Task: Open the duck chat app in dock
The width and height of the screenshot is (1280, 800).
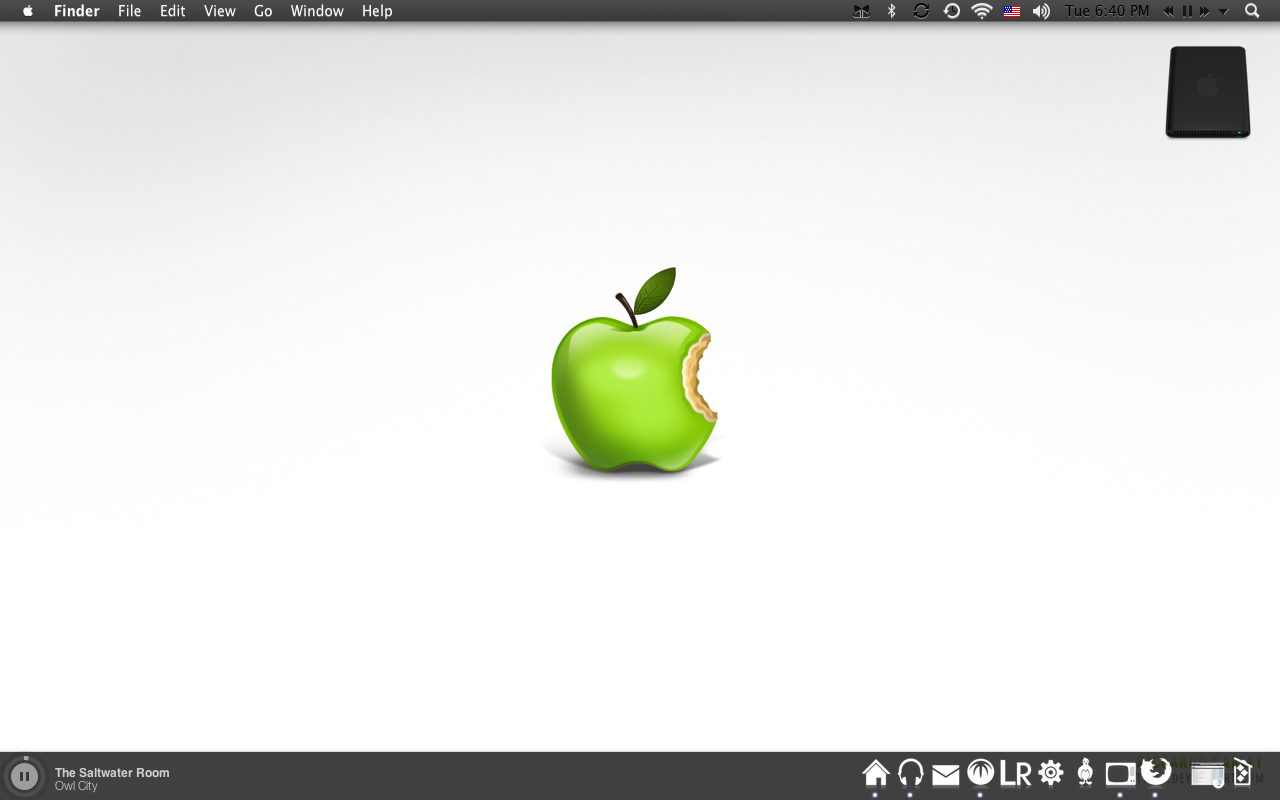Action: tap(1085, 772)
